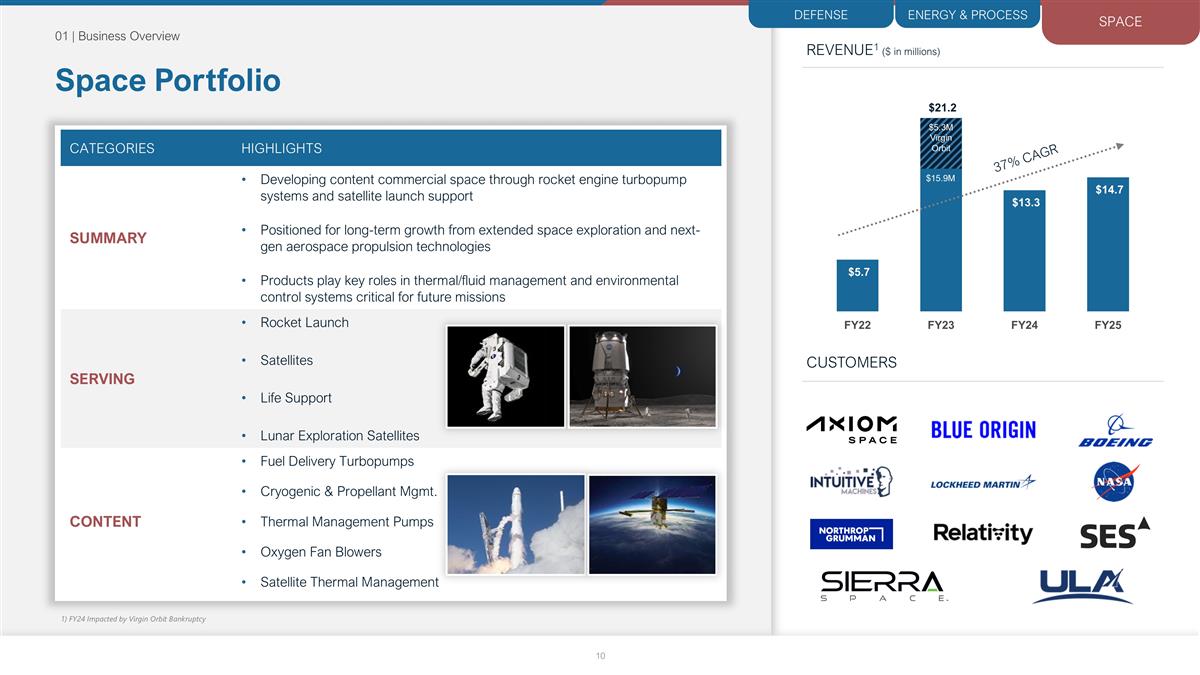The image size is (1200, 675).
Task: Select the Axiom Space logo
Action: [851, 428]
